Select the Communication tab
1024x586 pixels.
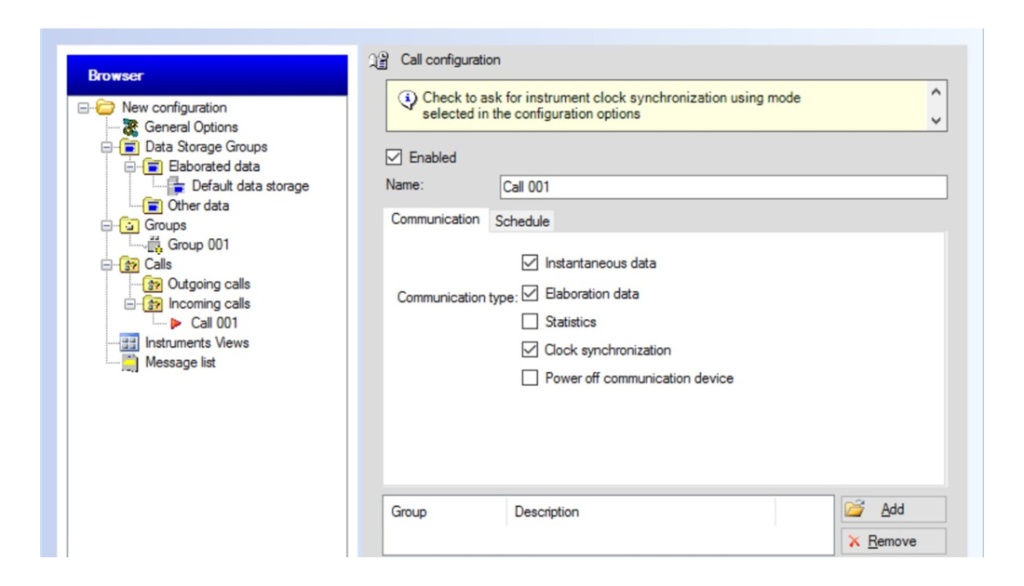point(435,219)
